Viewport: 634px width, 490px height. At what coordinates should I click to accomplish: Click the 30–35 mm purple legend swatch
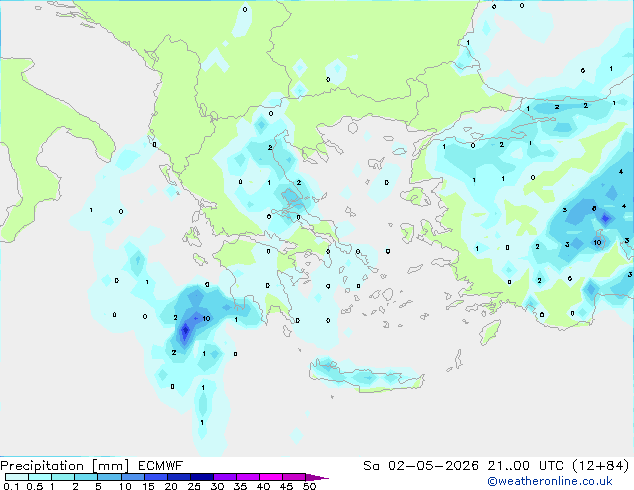click(x=224, y=477)
